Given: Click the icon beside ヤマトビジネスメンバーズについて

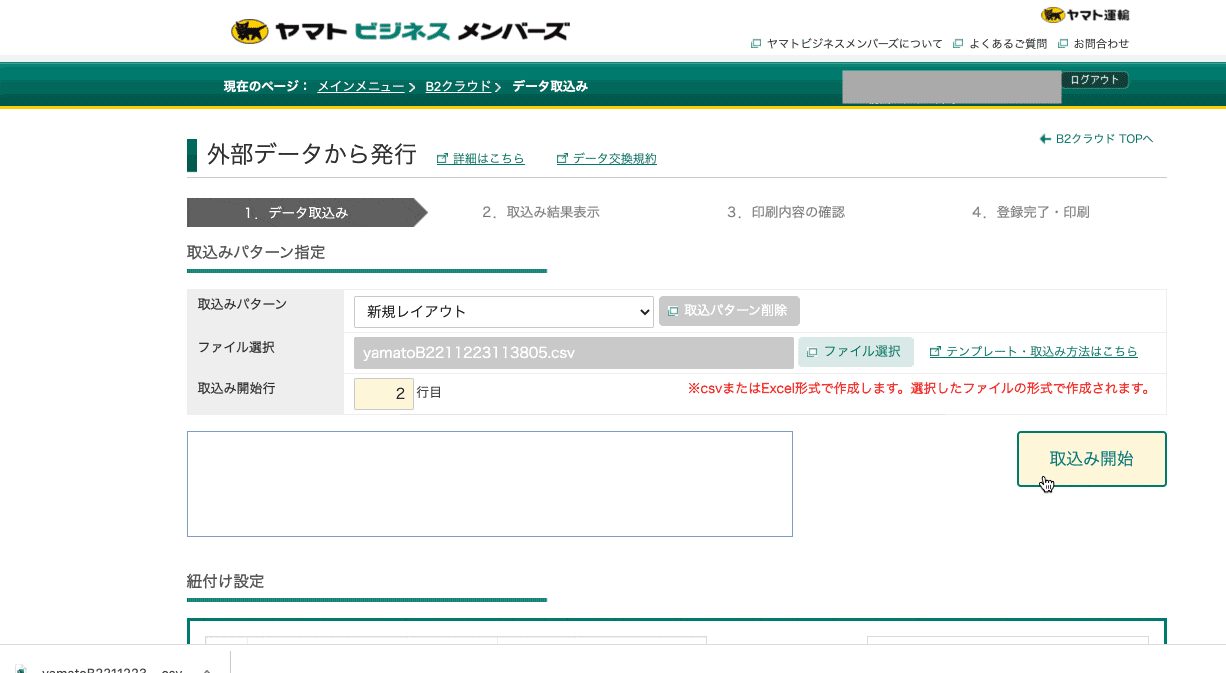Looking at the screenshot, I should pos(755,43).
